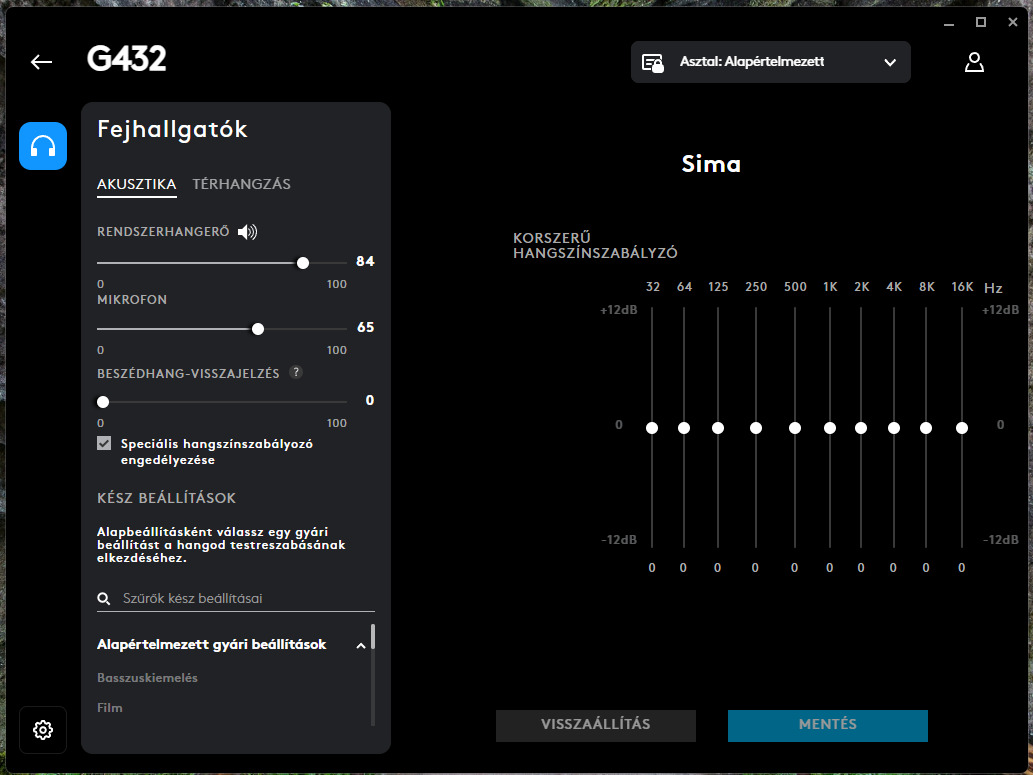Click the 4K equalizer slider knob
The image size is (1033, 775).
(894, 428)
